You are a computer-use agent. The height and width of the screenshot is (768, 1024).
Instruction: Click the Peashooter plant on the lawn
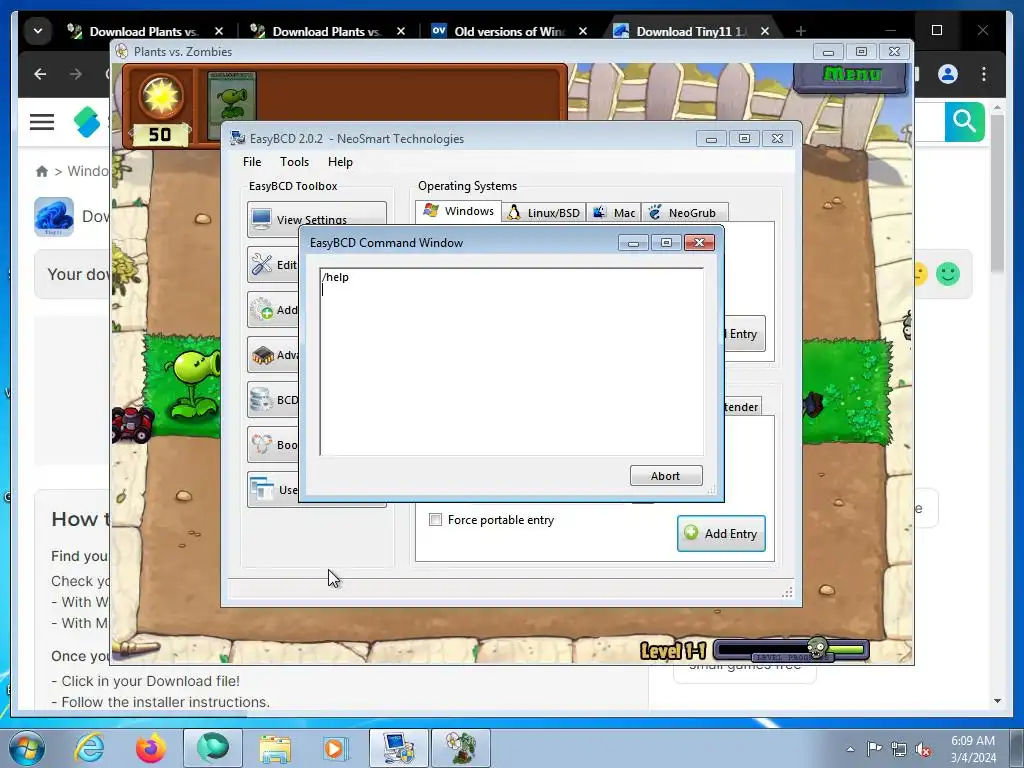pyautogui.click(x=193, y=385)
